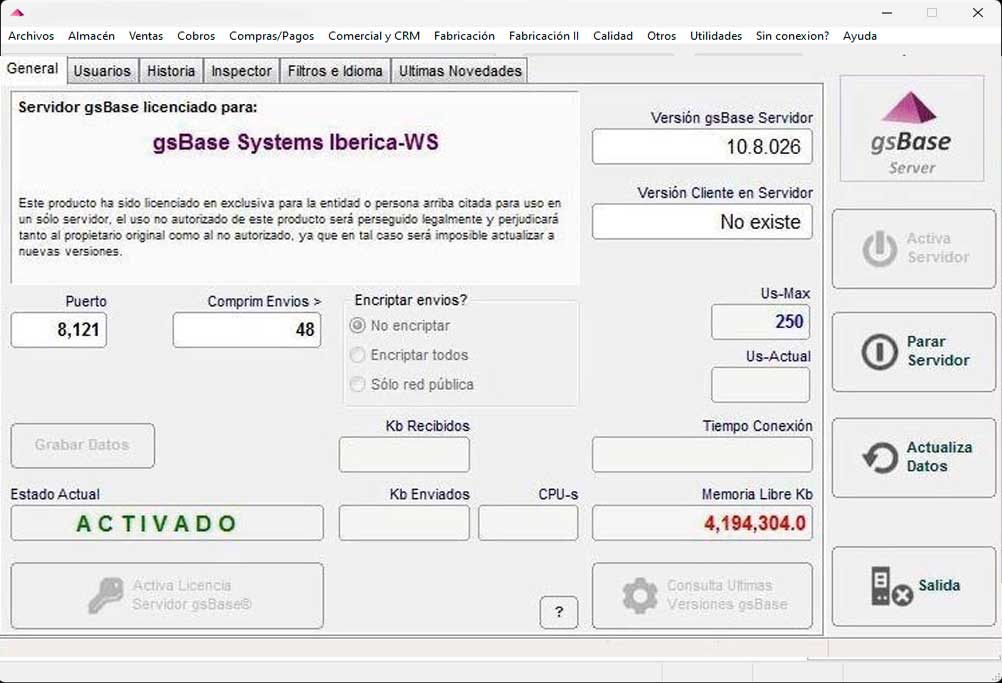Open the Comercial y CRM menu
The width and height of the screenshot is (1002, 683).
[x=374, y=36]
